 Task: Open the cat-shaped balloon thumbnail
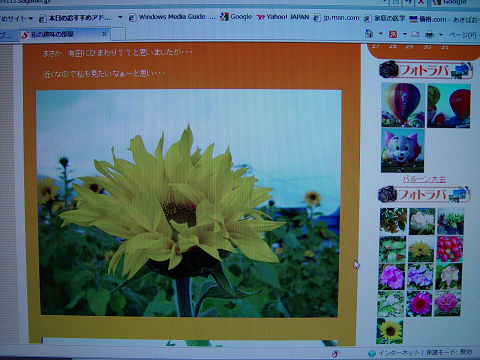(x=402, y=151)
